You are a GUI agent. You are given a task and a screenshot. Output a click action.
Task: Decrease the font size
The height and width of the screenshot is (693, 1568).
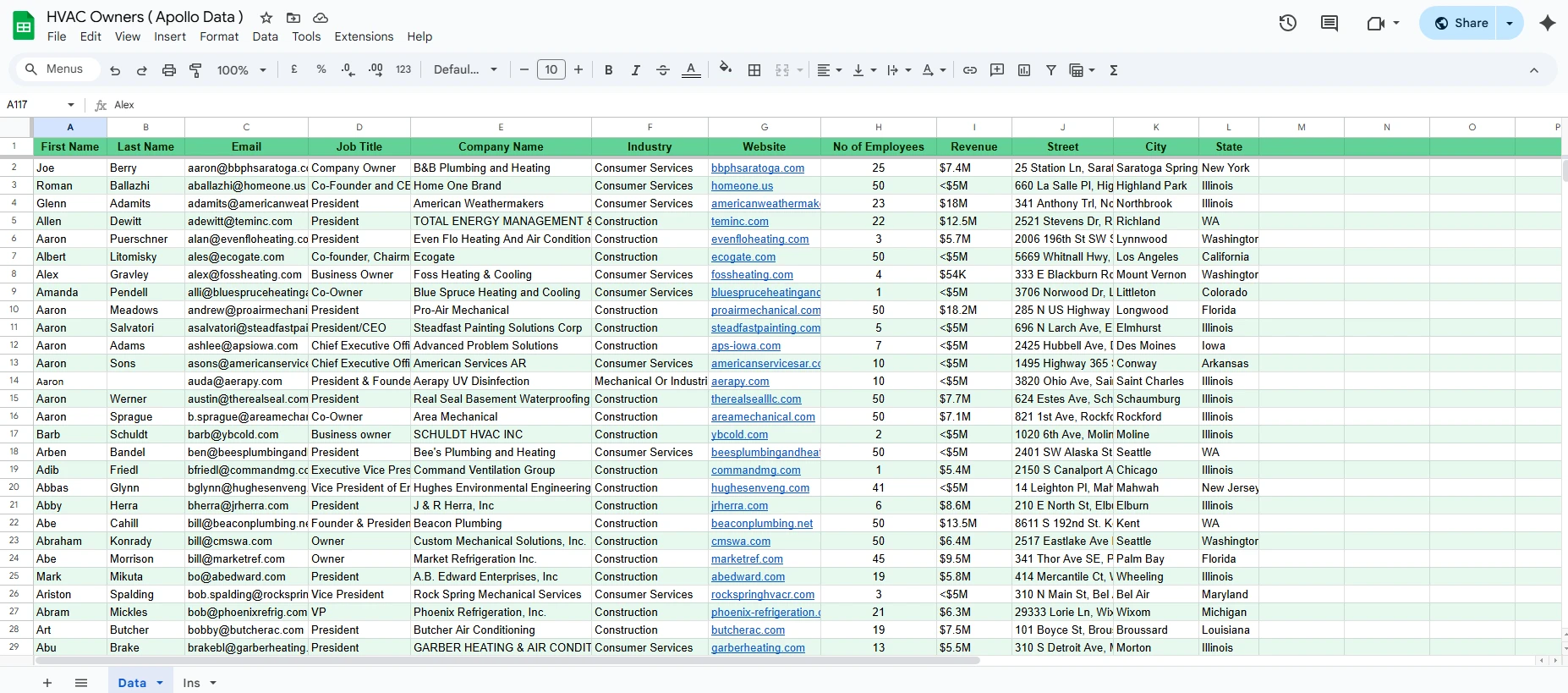pyautogui.click(x=524, y=70)
